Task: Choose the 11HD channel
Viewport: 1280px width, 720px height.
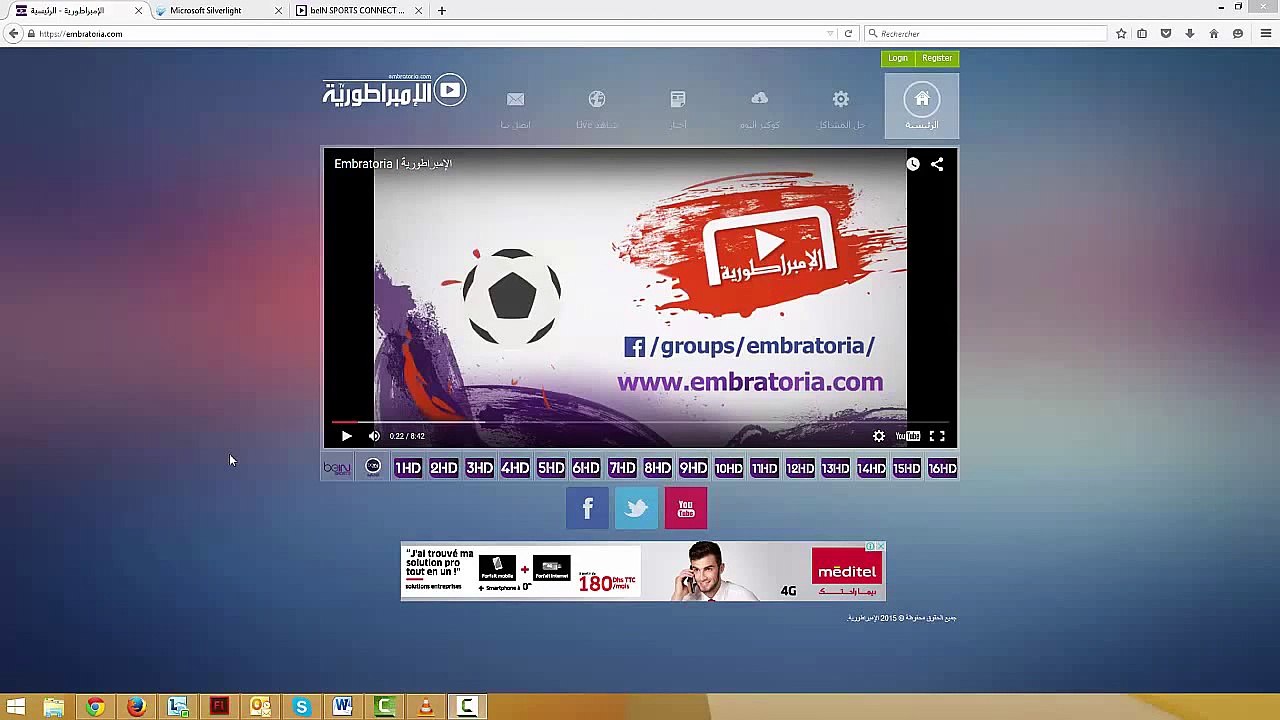Action: (764, 468)
